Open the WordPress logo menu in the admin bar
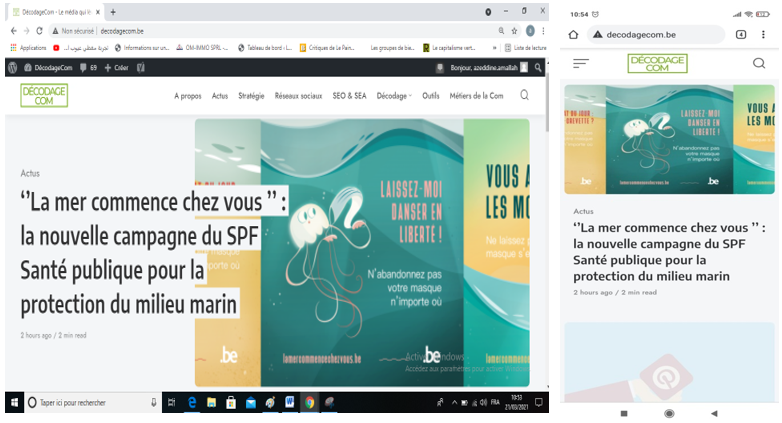This screenshot has height=423, width=782. [x=12, y=67]
